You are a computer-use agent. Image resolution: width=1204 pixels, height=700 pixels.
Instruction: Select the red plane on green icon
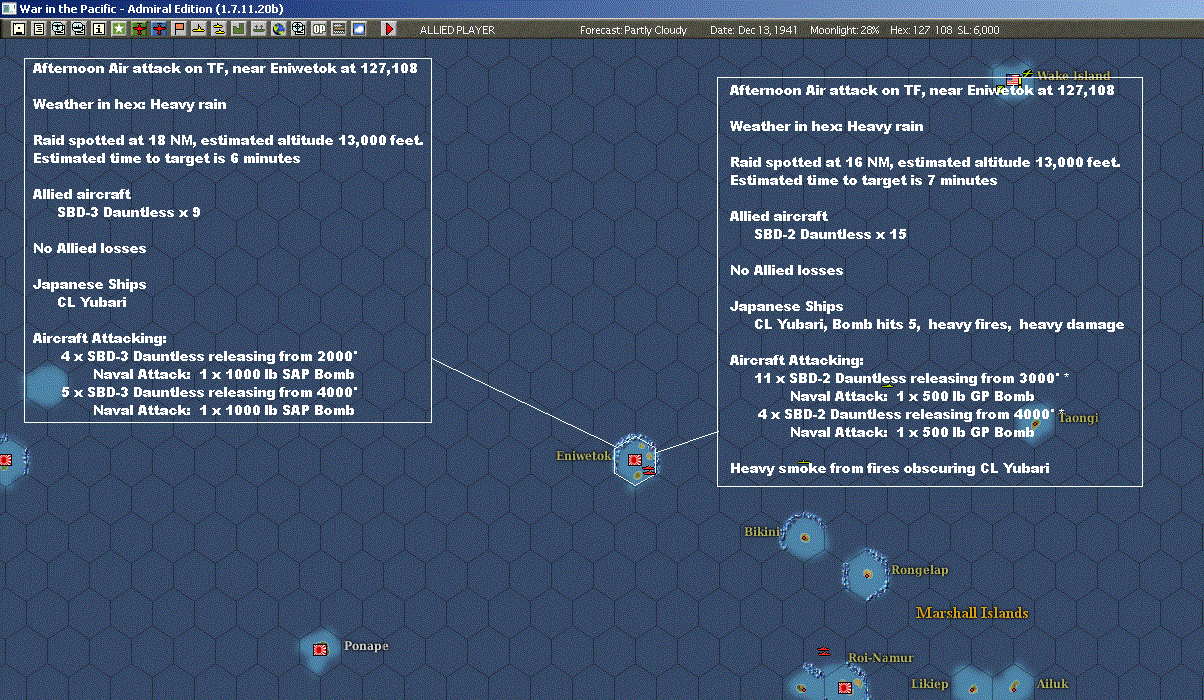[x=138, y=29]
